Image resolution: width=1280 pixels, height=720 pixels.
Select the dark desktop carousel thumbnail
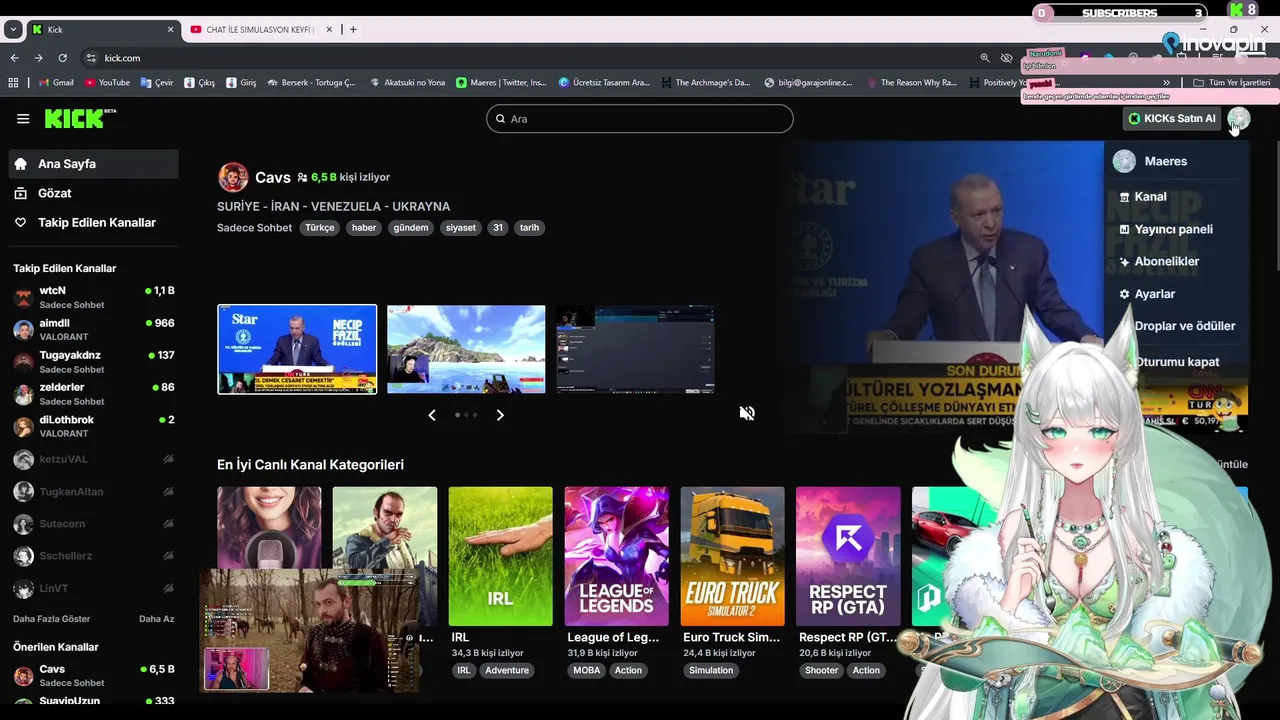coord(635,349)
